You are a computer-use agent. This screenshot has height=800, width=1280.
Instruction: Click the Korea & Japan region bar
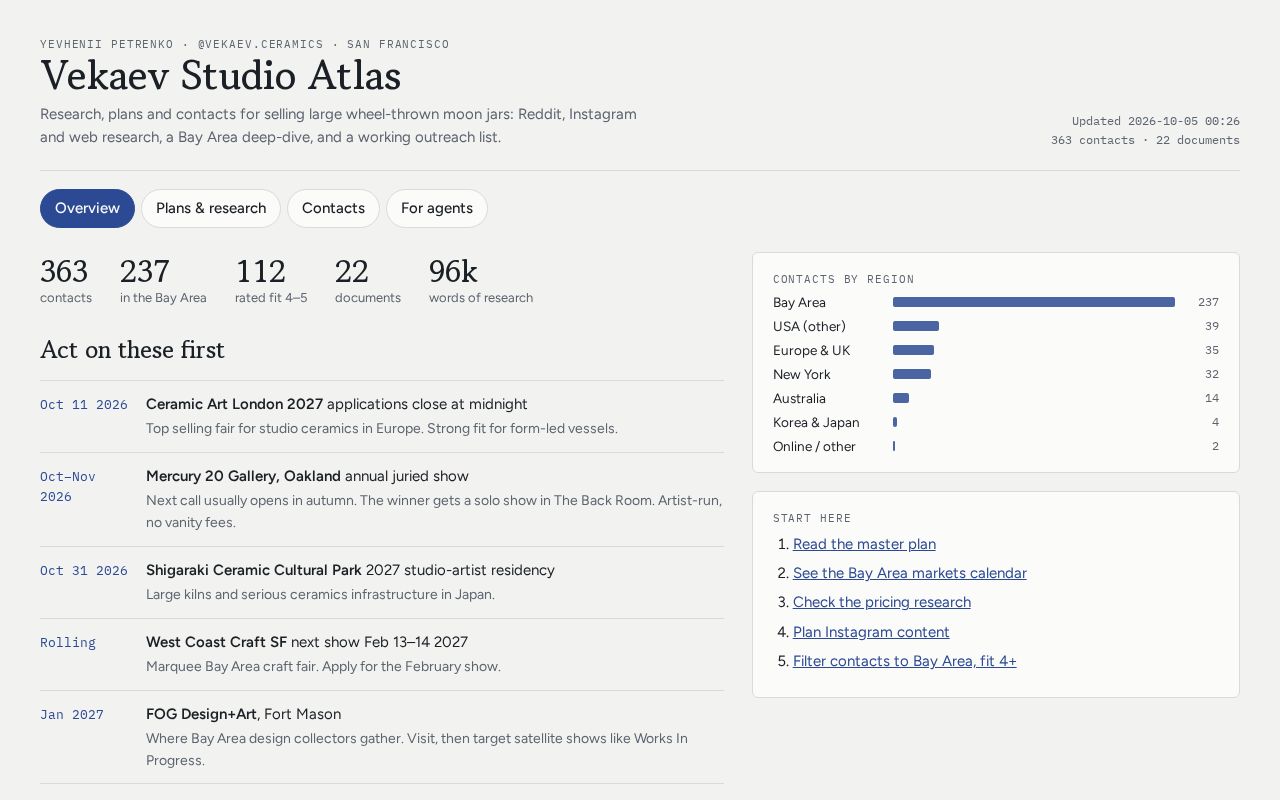(x=895, y=422)
